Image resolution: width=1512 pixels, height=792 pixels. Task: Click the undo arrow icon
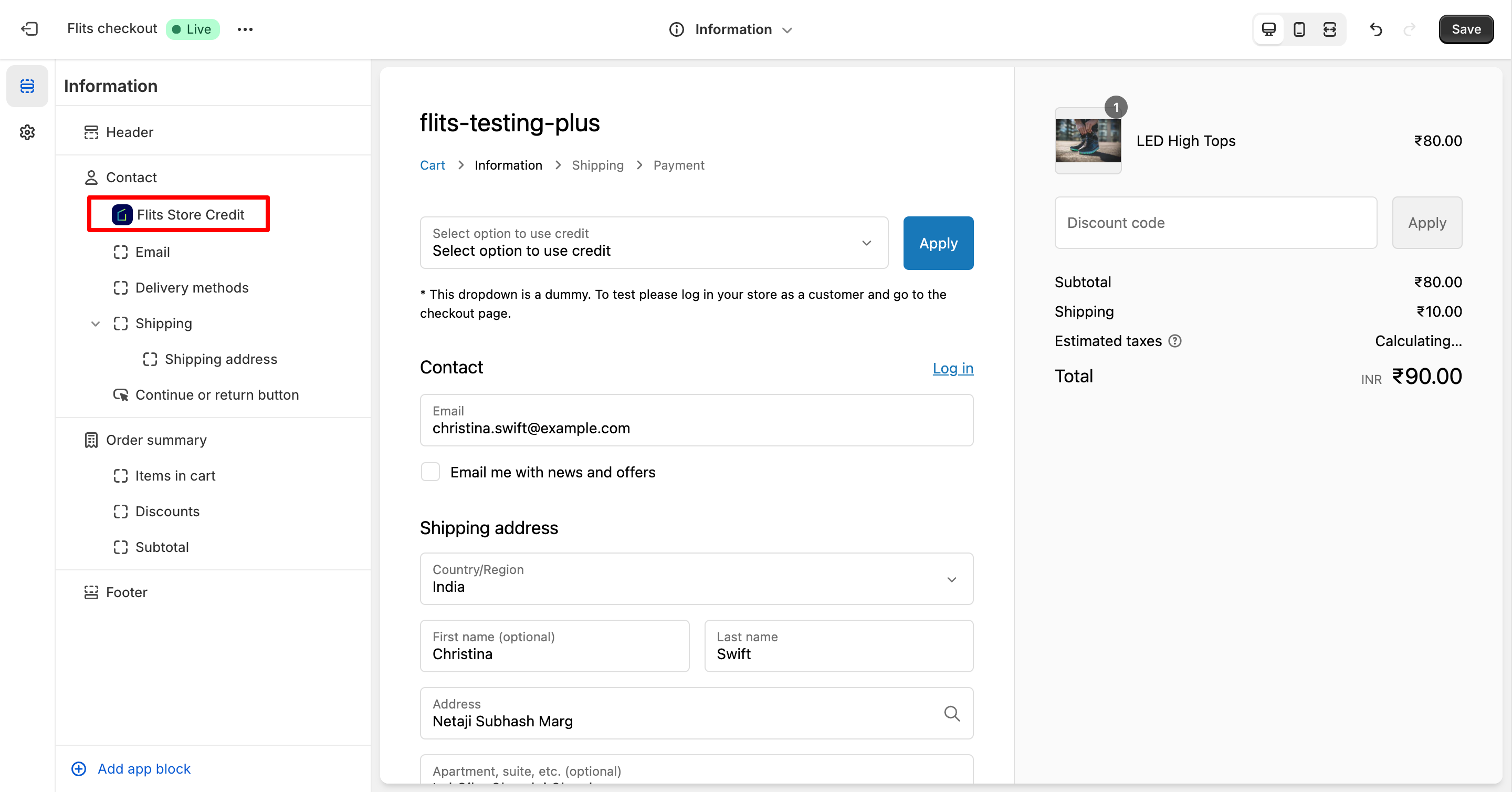(1376, 29)
